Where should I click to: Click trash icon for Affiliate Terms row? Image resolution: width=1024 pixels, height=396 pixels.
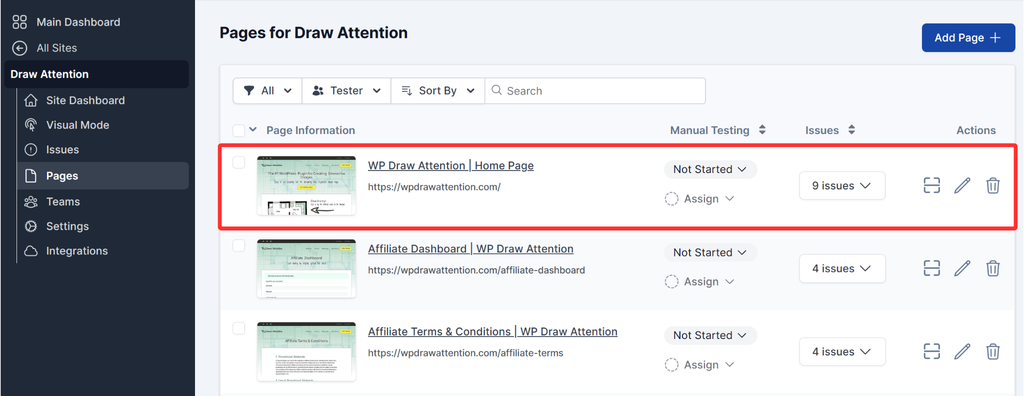(993, 352)
